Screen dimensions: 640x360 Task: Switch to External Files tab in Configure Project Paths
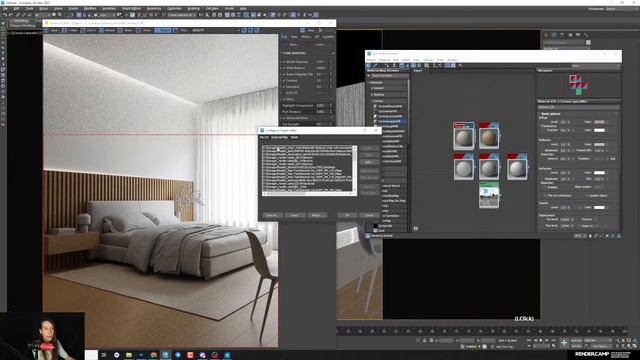click(280, 137)
